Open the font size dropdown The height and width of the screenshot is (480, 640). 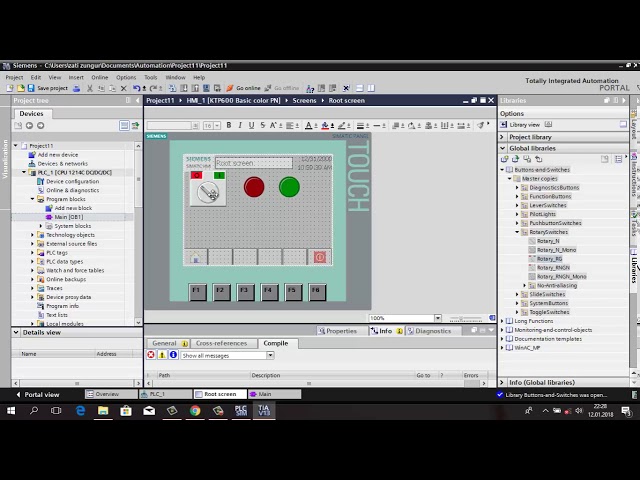point(217,126)
